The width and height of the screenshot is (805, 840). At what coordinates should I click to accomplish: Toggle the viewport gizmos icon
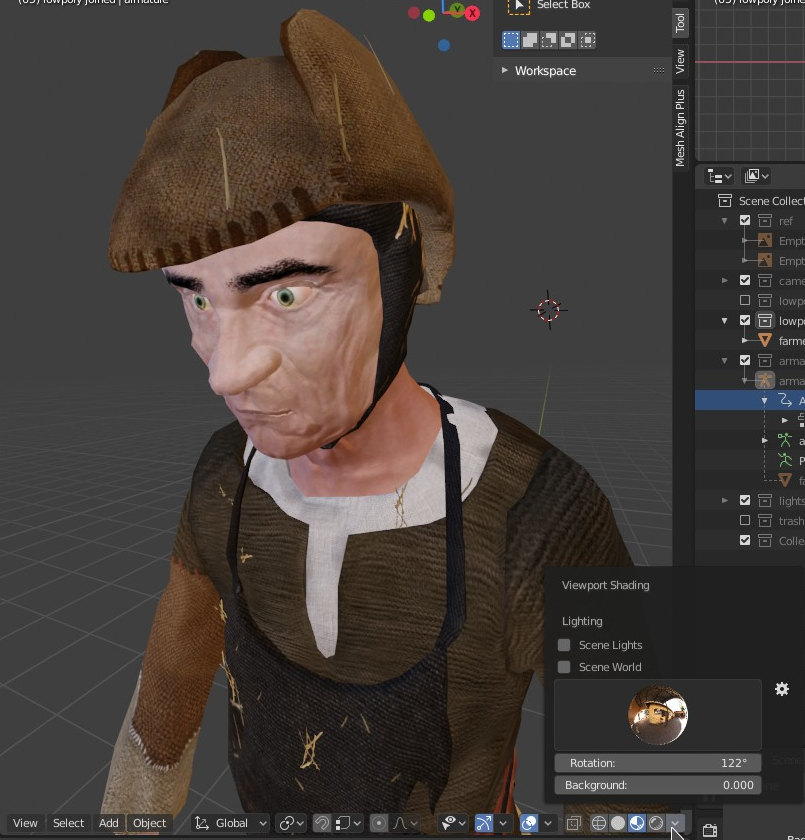pos(484,823)
